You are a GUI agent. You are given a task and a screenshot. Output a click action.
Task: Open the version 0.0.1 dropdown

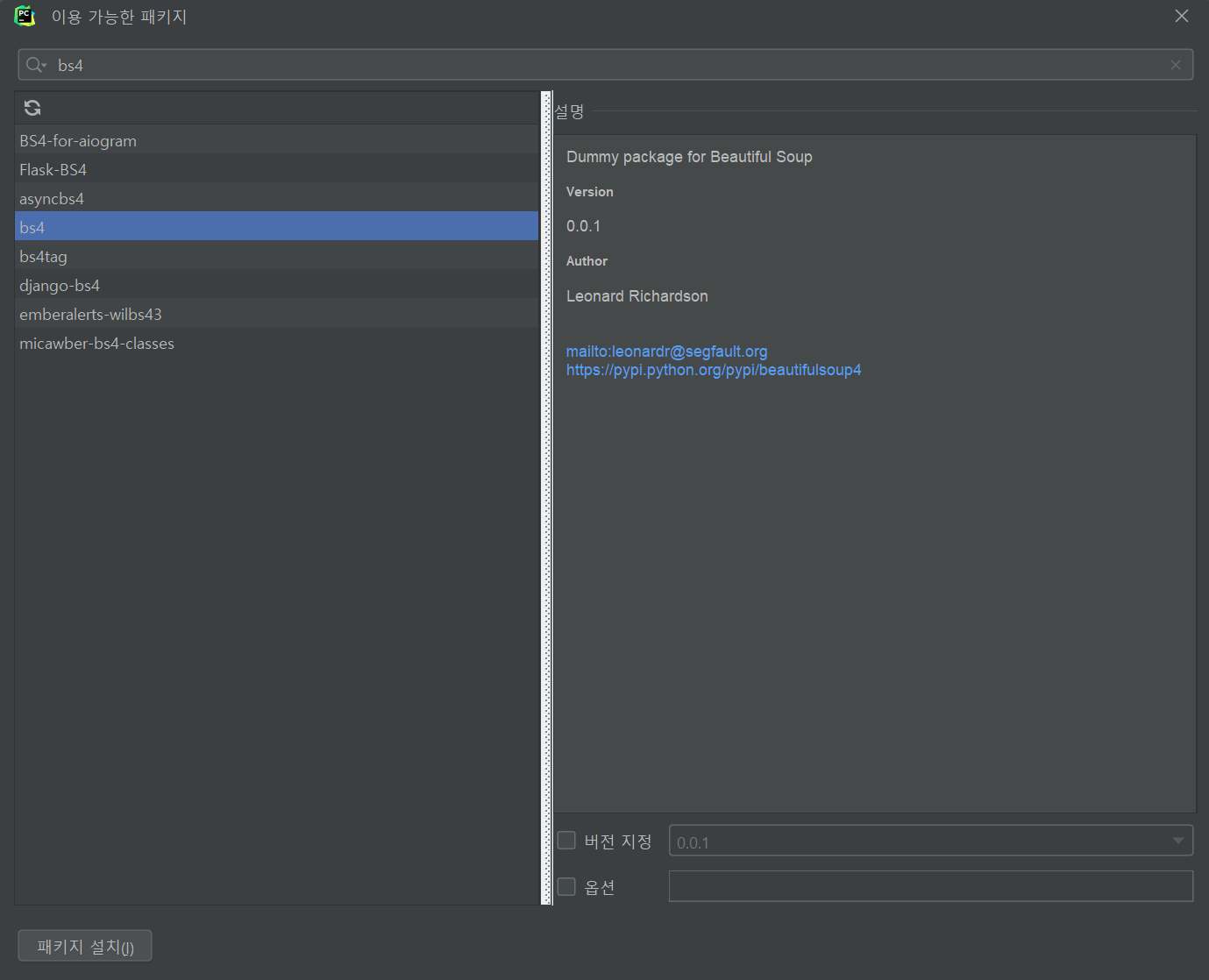pos(931,841)
